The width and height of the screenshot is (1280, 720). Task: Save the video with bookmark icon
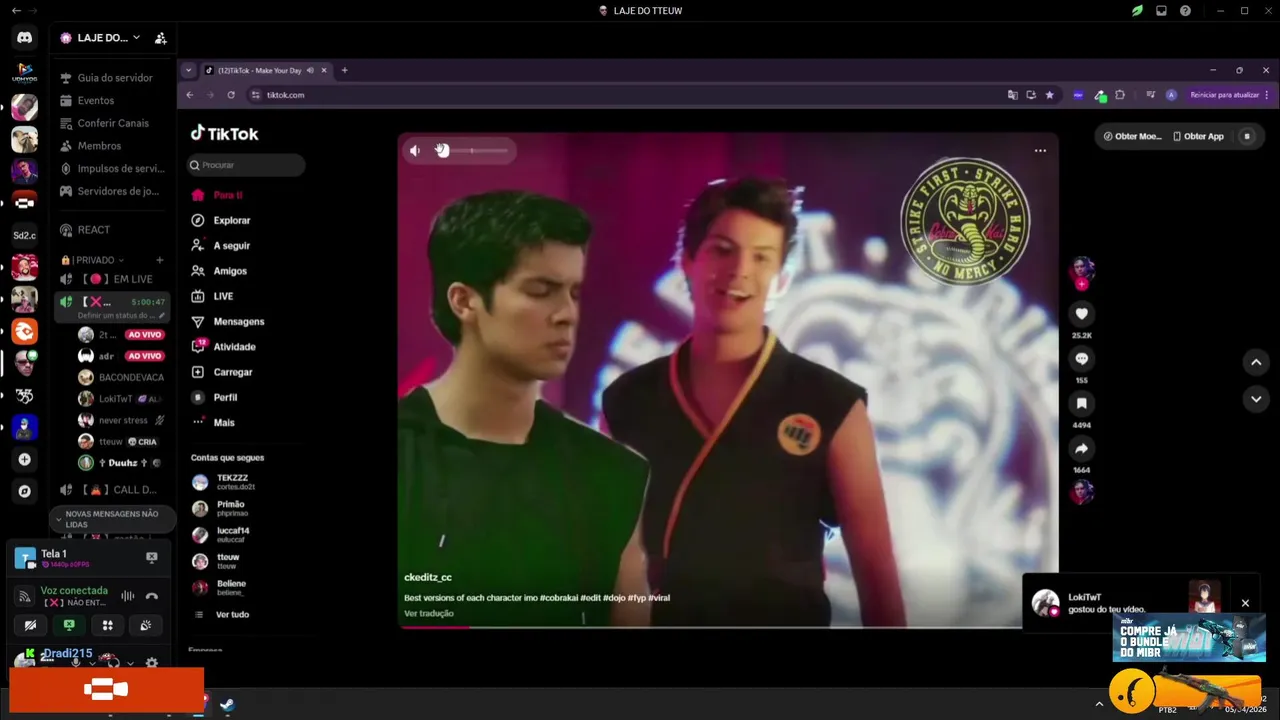(x=1081, y=403)
